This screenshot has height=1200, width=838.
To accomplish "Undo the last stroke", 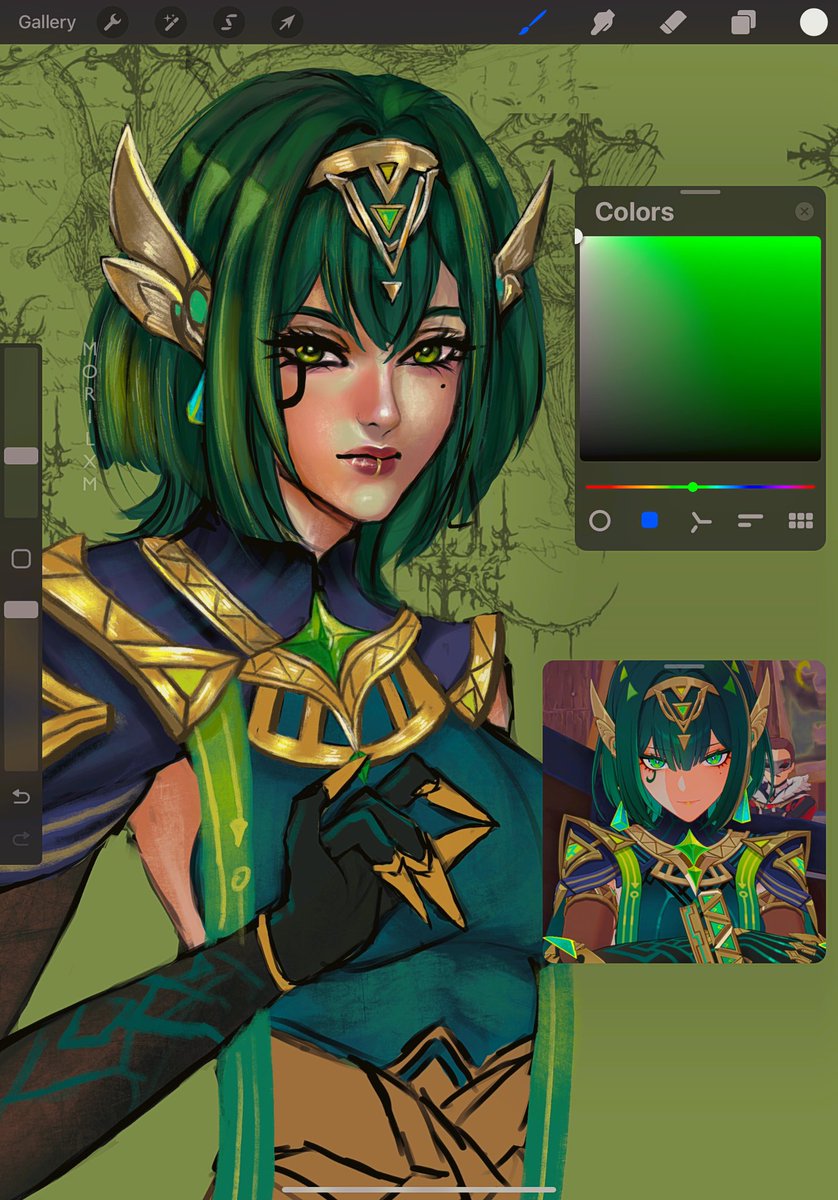I will [x=21, y=797].
